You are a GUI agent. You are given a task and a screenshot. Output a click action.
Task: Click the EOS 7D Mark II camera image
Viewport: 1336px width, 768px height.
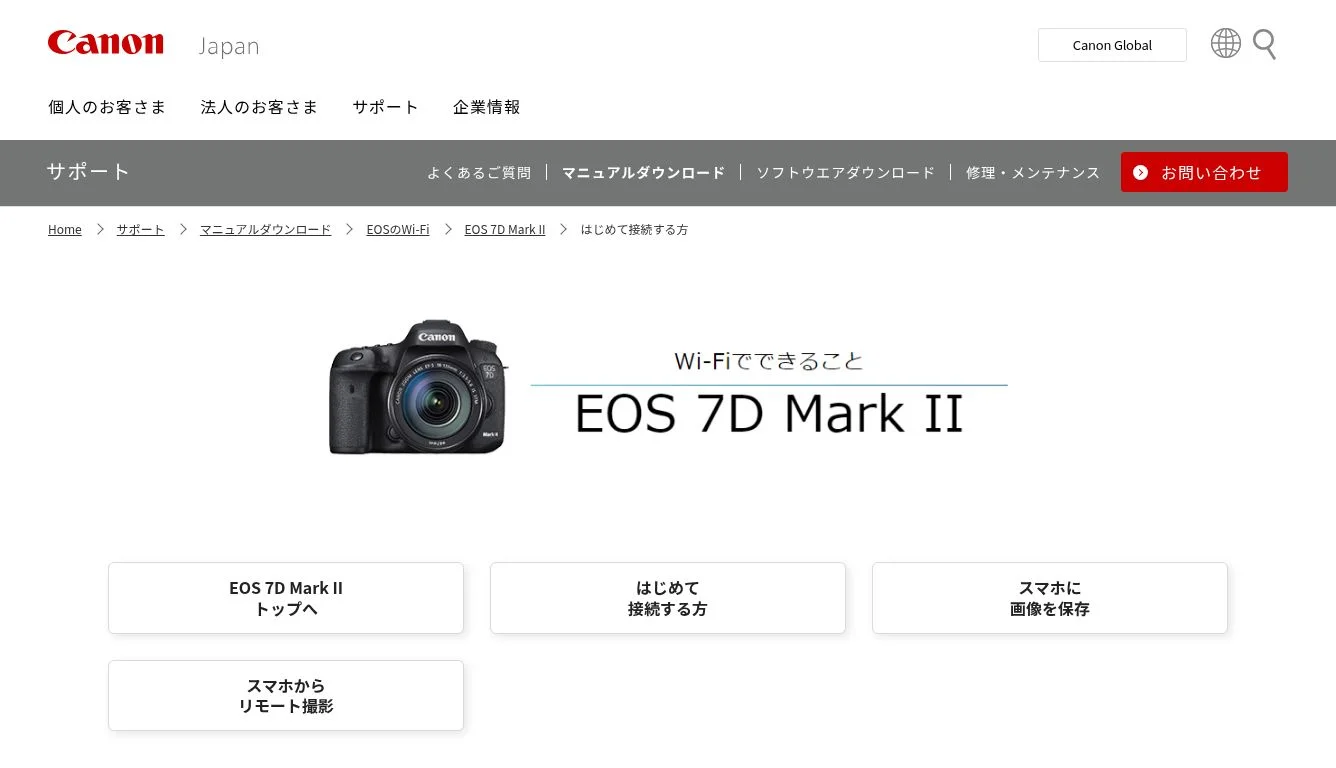point(418,387)
